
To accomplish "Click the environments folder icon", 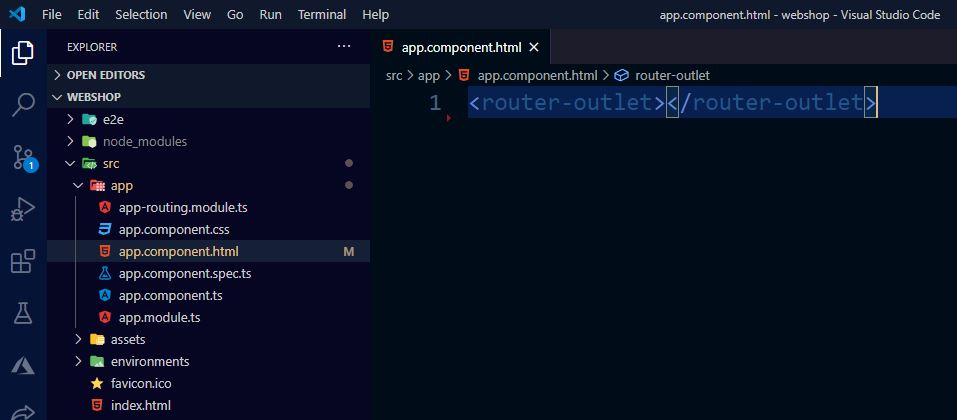I will coord(96,361).
